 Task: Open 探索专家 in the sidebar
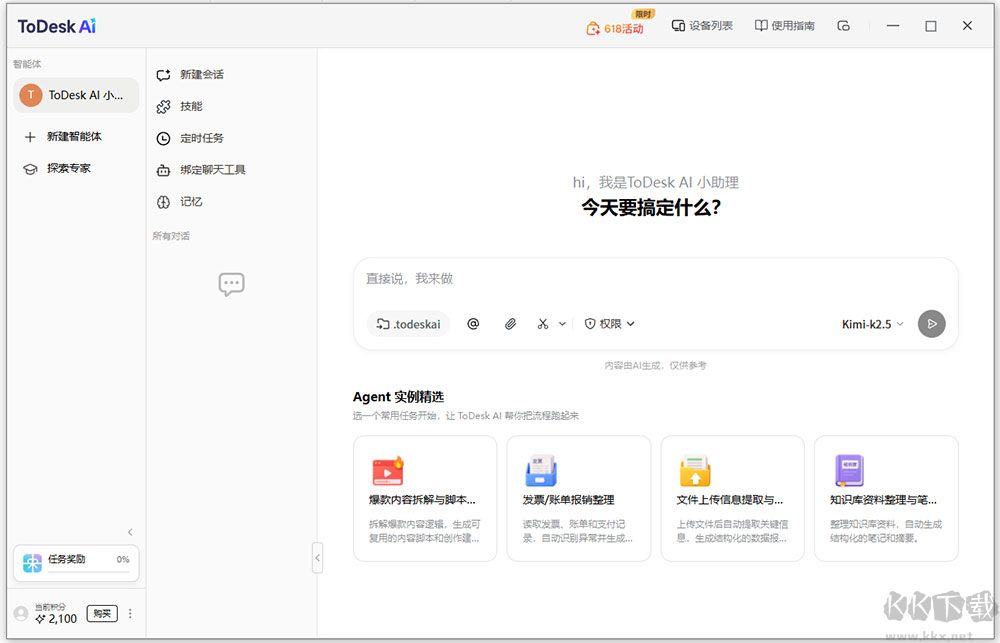69,168
